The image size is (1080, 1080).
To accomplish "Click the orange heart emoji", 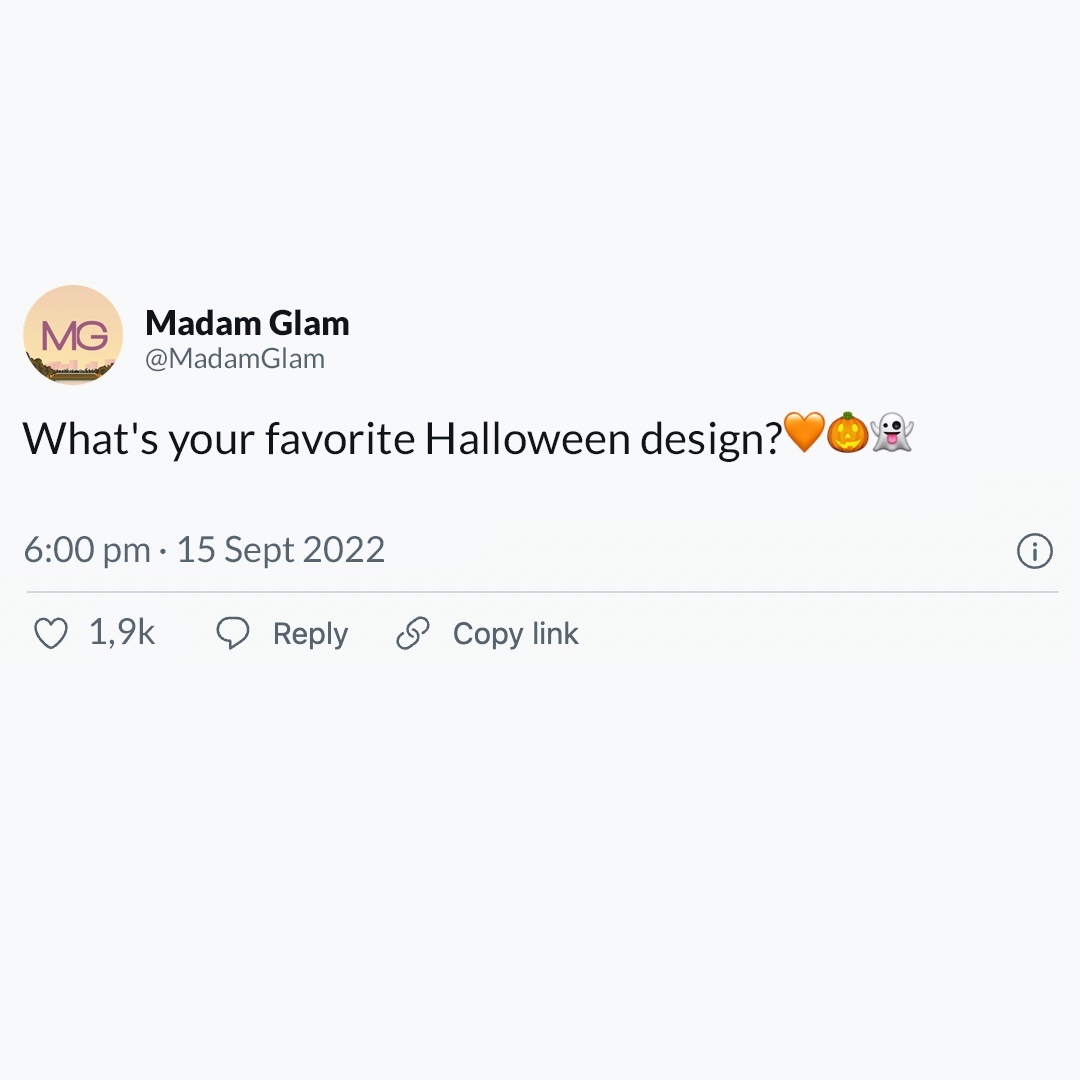I will tap(804, 434).
